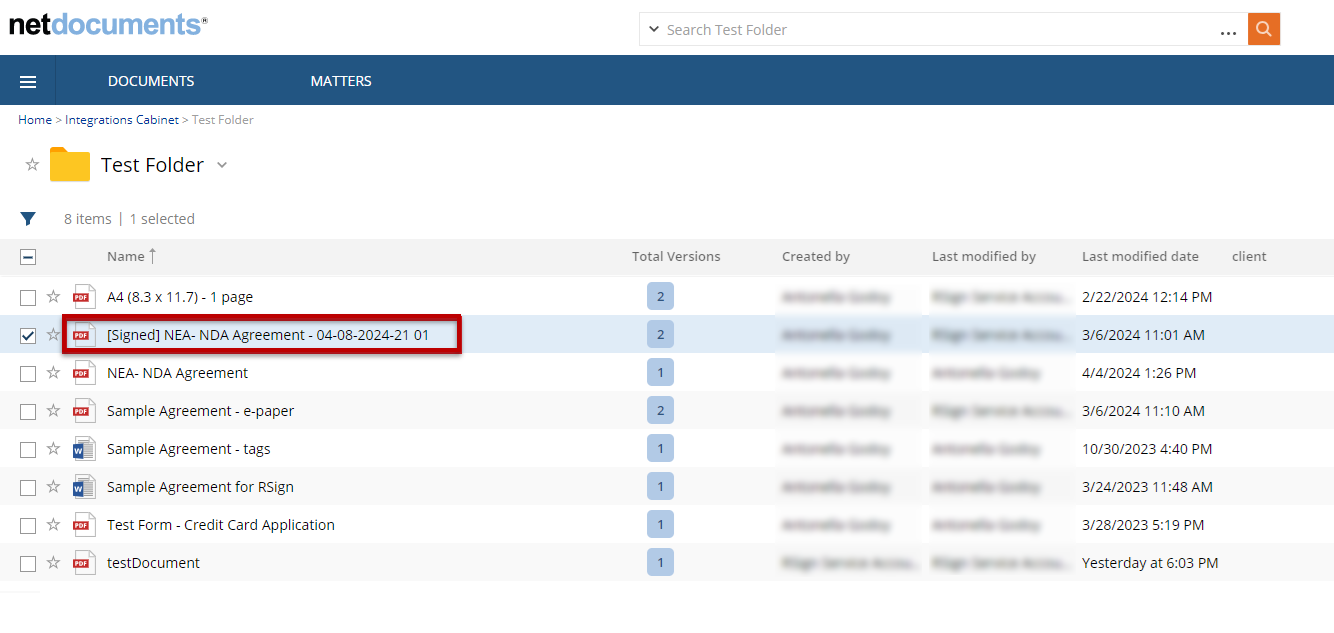Click date 4/4/2024 1:26 PM

[x=1139, y=373]
